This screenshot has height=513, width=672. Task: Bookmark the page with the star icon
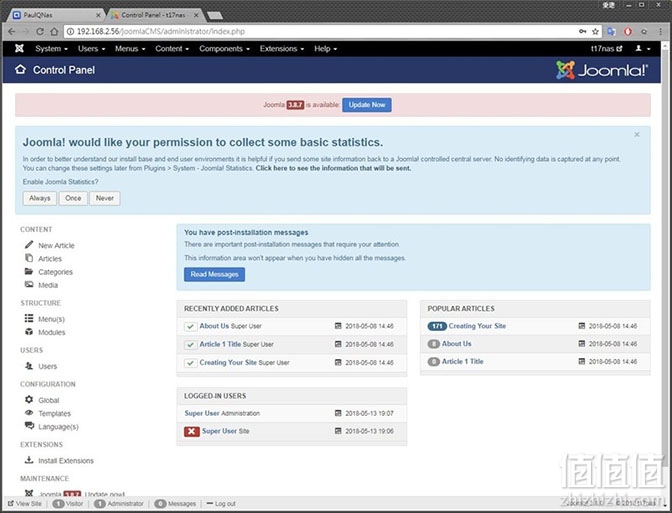[595, 31]
